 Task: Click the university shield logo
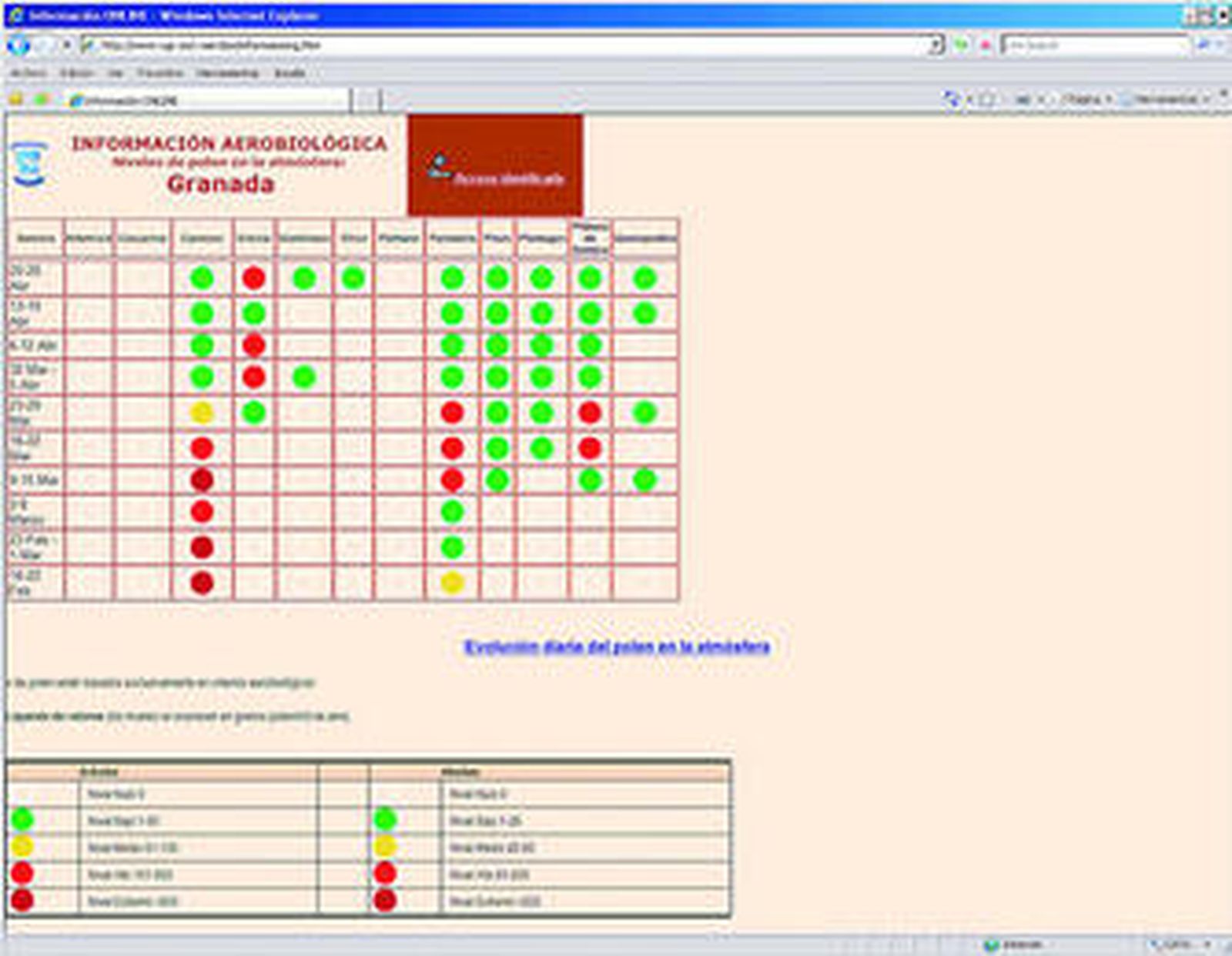[30, 163]
